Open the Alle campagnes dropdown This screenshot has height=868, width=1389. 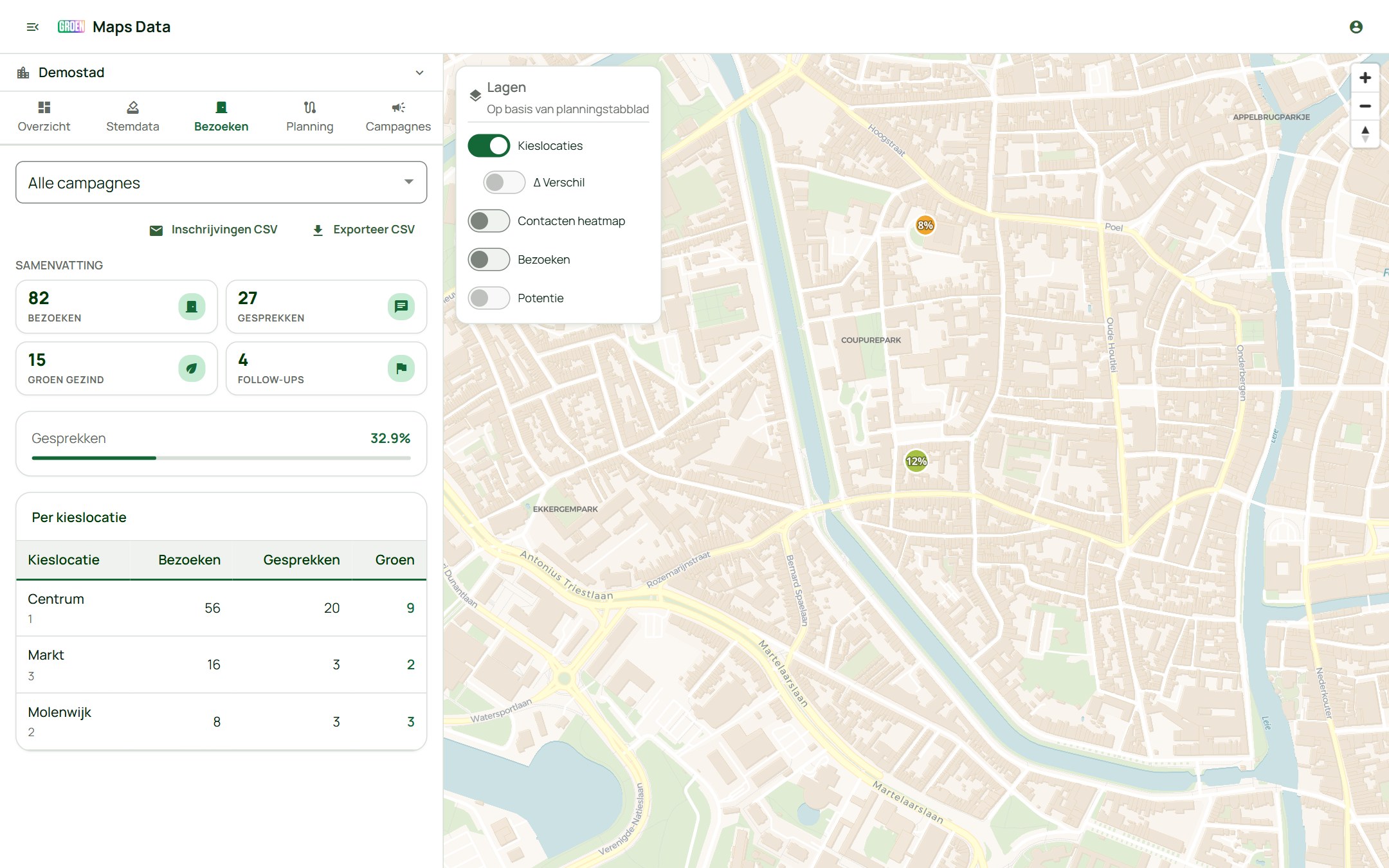pos(221,183)
